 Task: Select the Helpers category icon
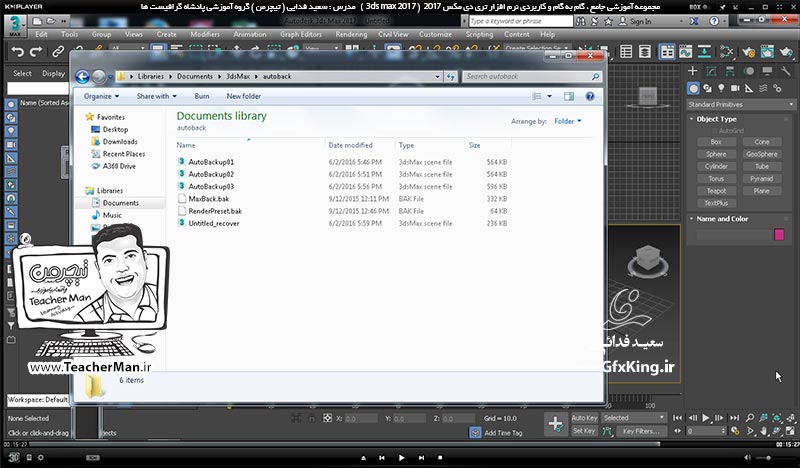(749, 88)
